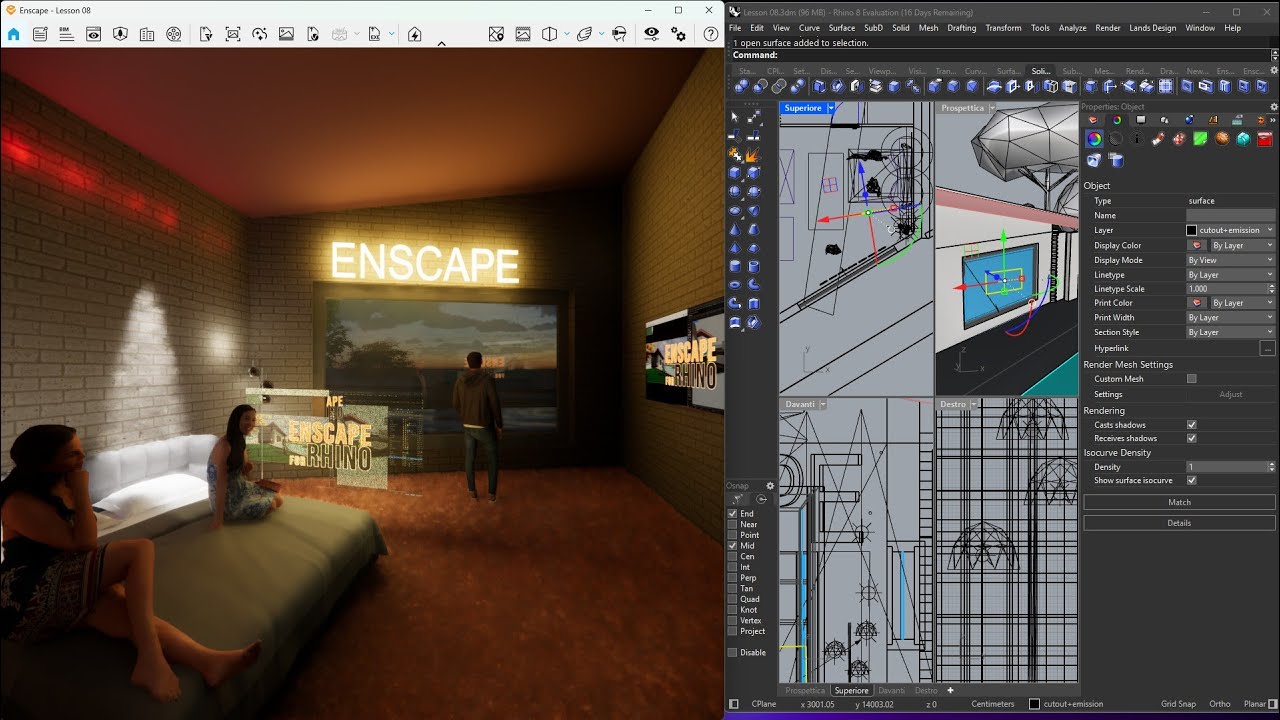Viewport: 1280px width, 720px height.
Task: Open the Enscape asset library book icon
Action: coord(146,34)
